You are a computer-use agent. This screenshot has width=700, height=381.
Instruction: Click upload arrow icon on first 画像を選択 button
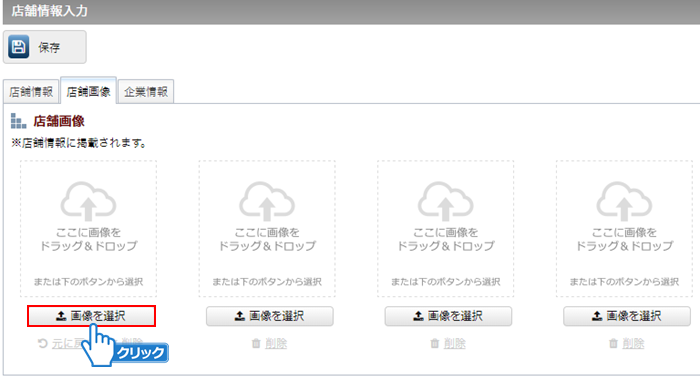click(x=61, y=316)
